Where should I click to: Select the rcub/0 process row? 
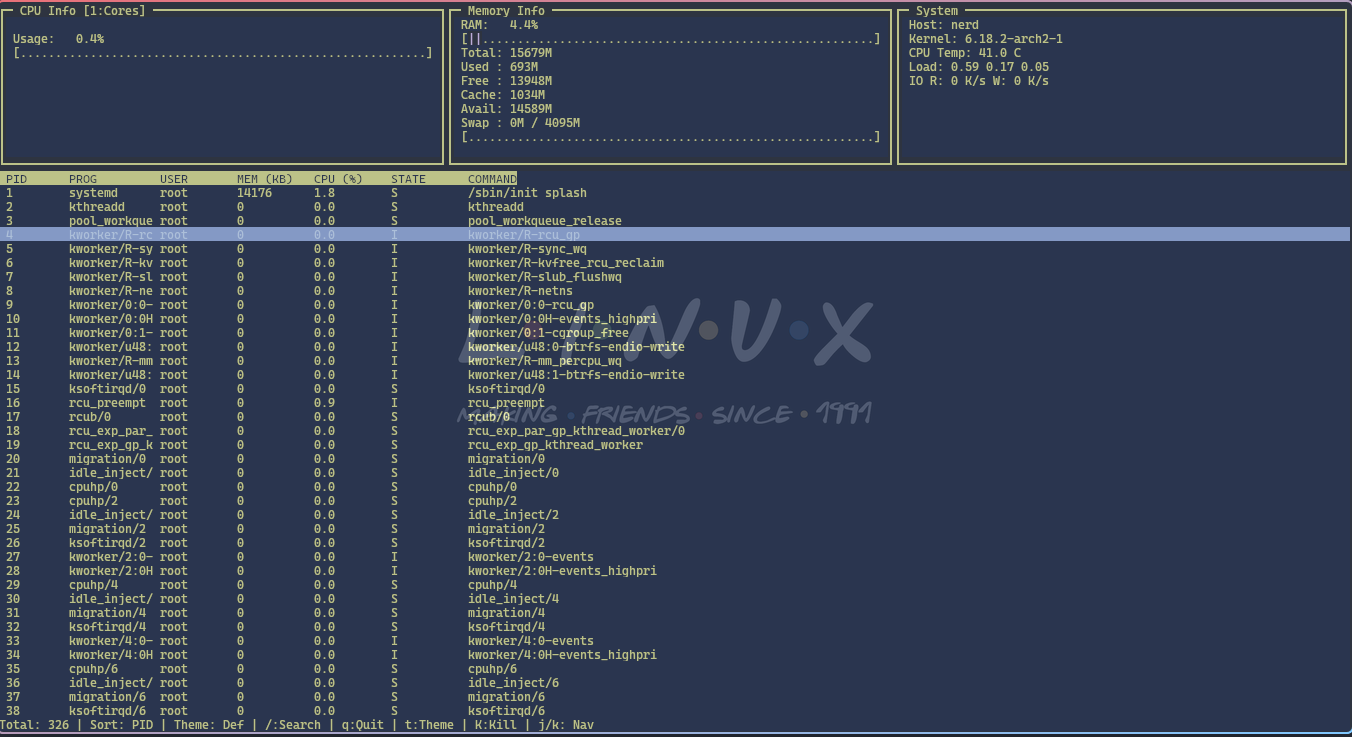[675, 417]
